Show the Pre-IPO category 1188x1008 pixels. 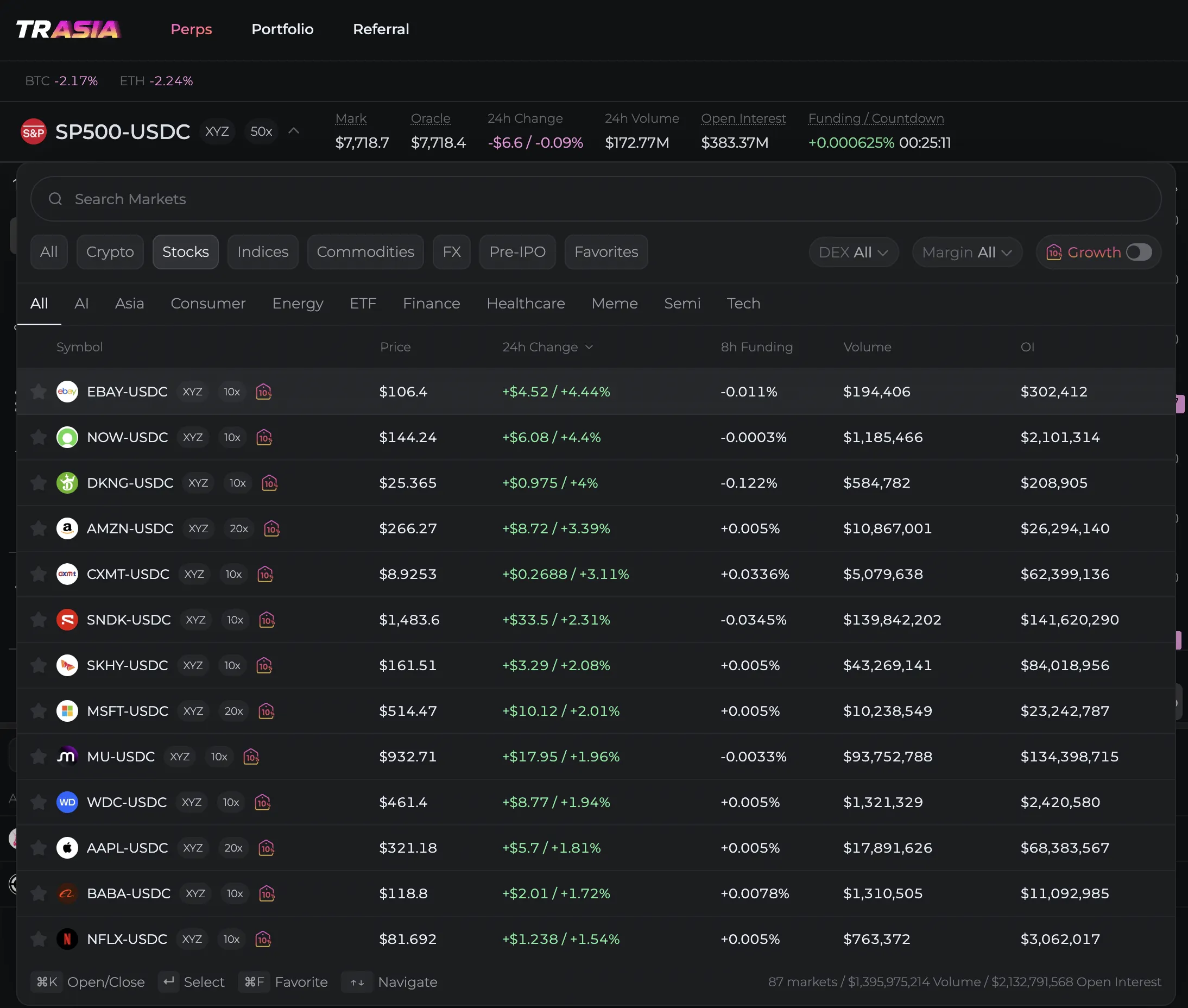click(x=517, y=252)
